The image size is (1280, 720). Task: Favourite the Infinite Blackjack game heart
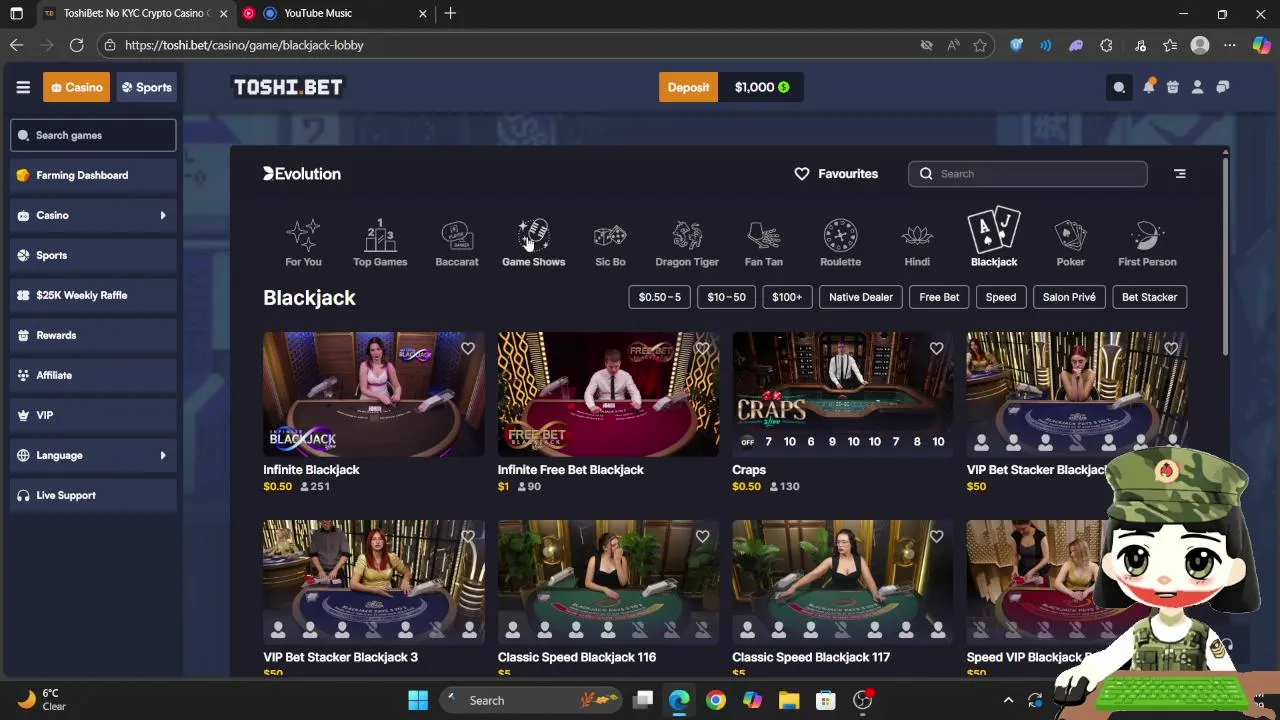coord(468,349)
